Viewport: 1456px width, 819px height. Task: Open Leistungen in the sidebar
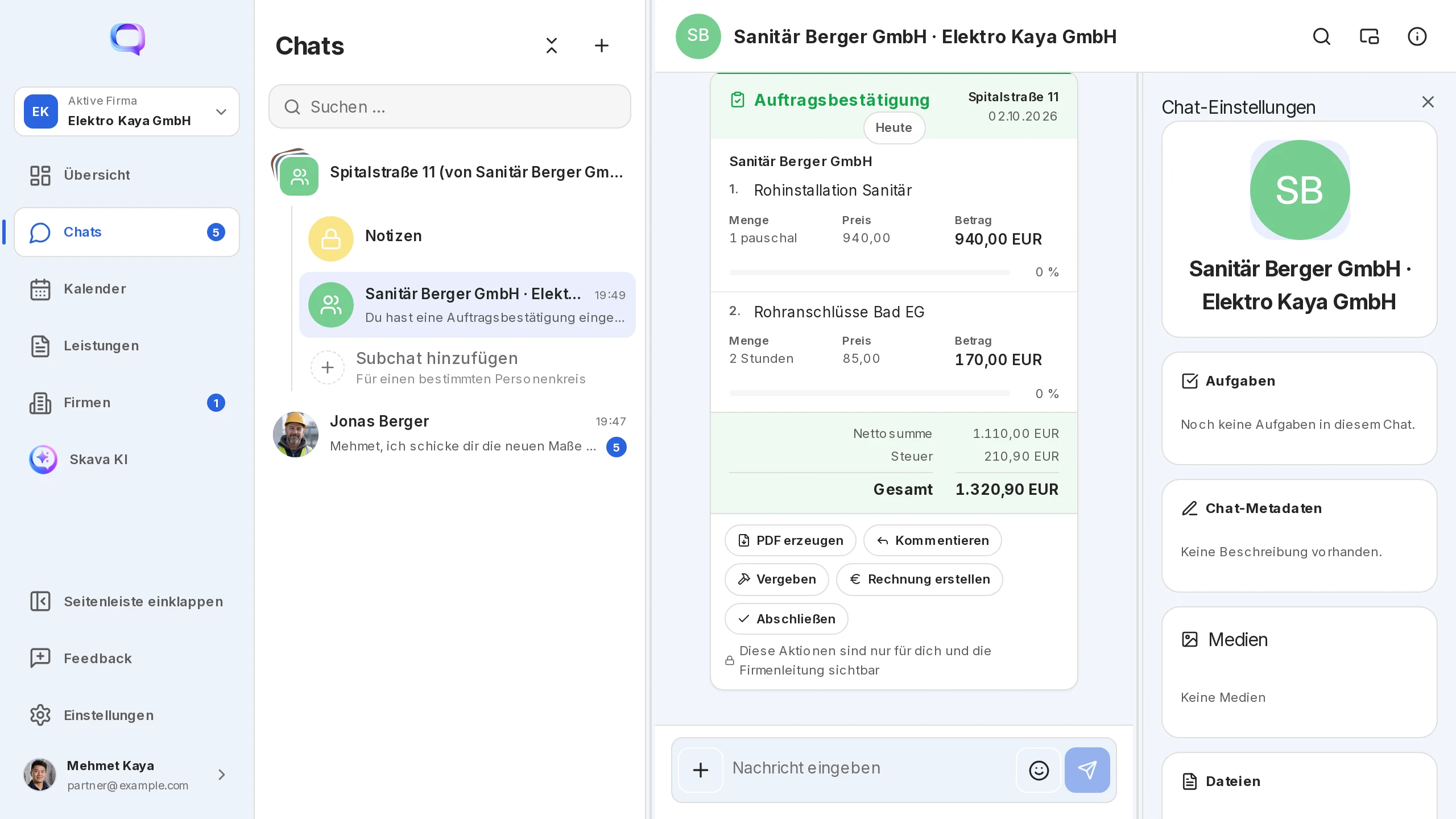click(127, 346)
